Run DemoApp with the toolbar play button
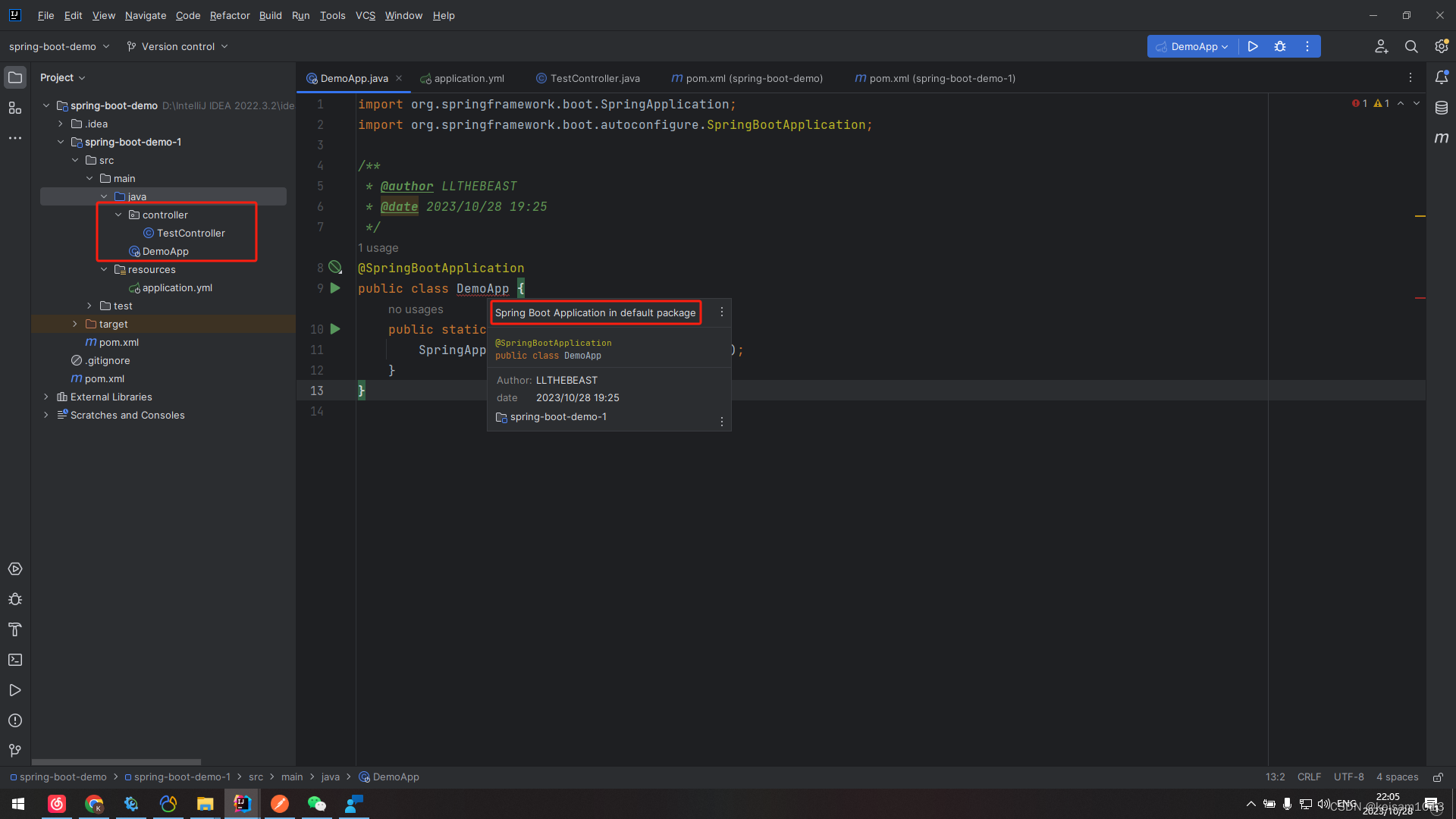 point(1253,46)
